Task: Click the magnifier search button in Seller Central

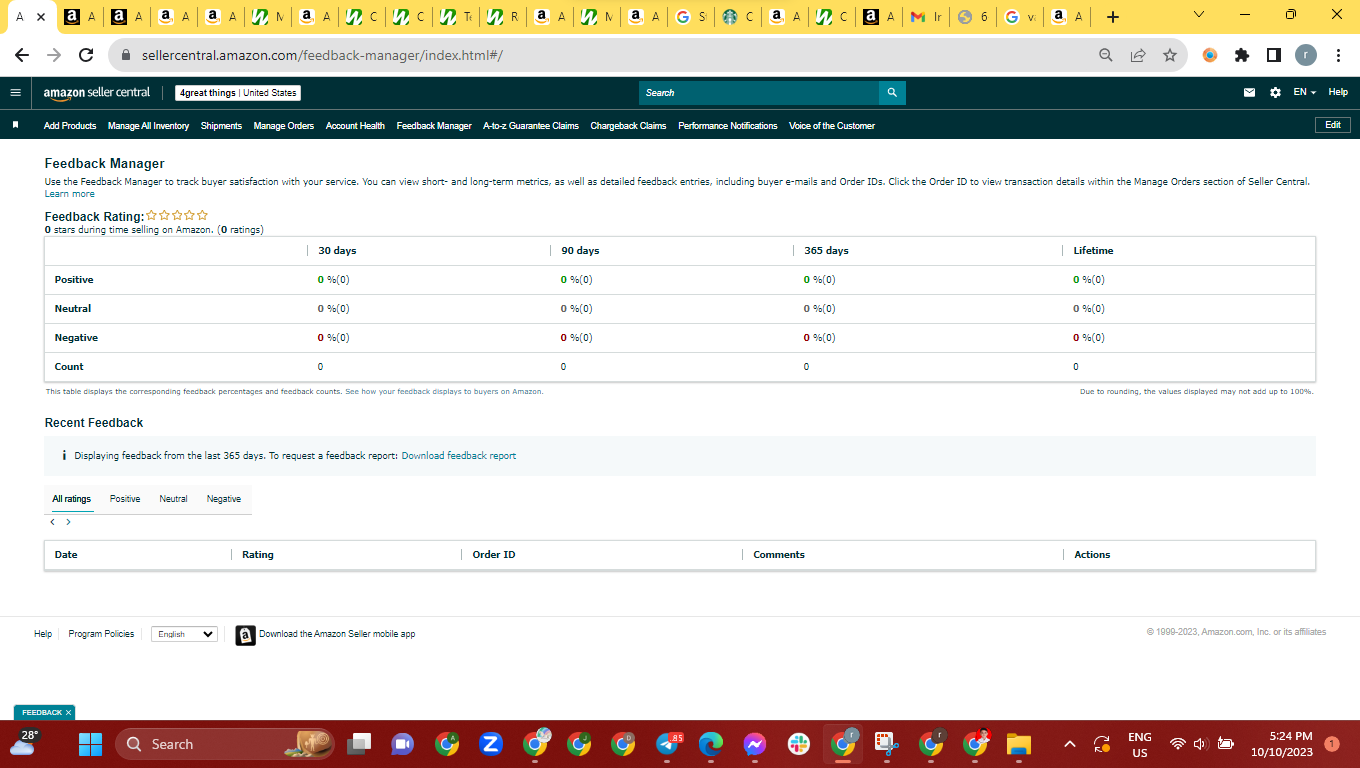Action: (x=892, y=93)
